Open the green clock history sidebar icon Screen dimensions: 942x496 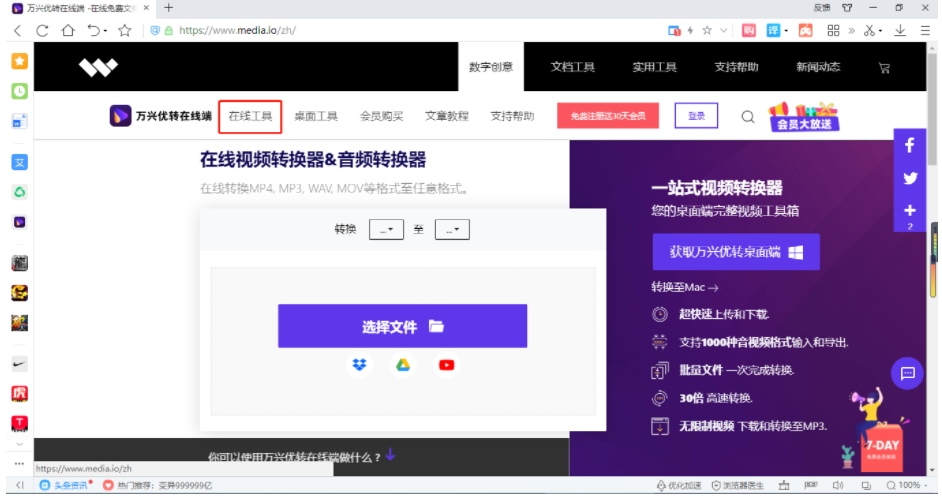coord(20,91)
